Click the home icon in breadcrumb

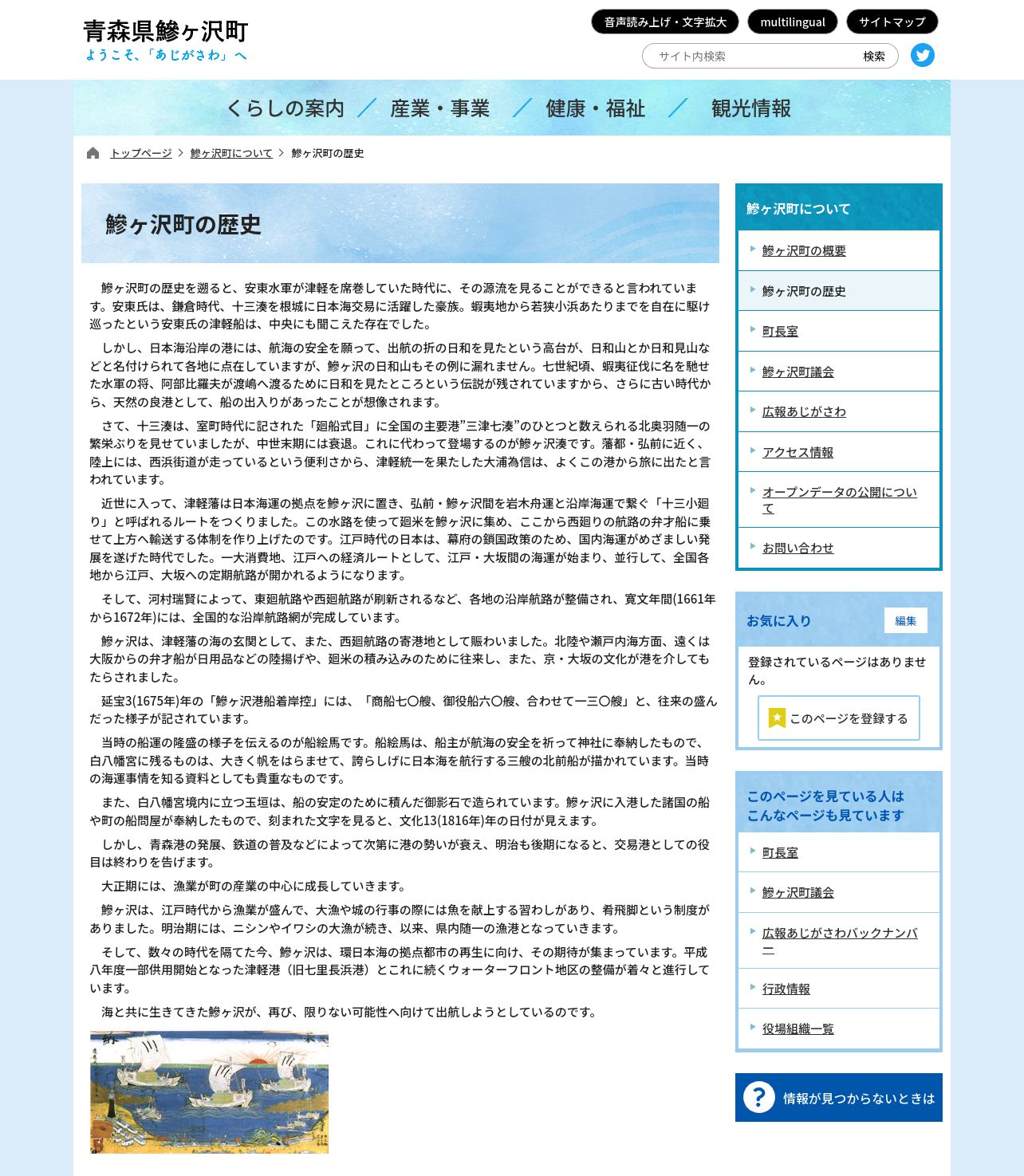click(93, 153)
